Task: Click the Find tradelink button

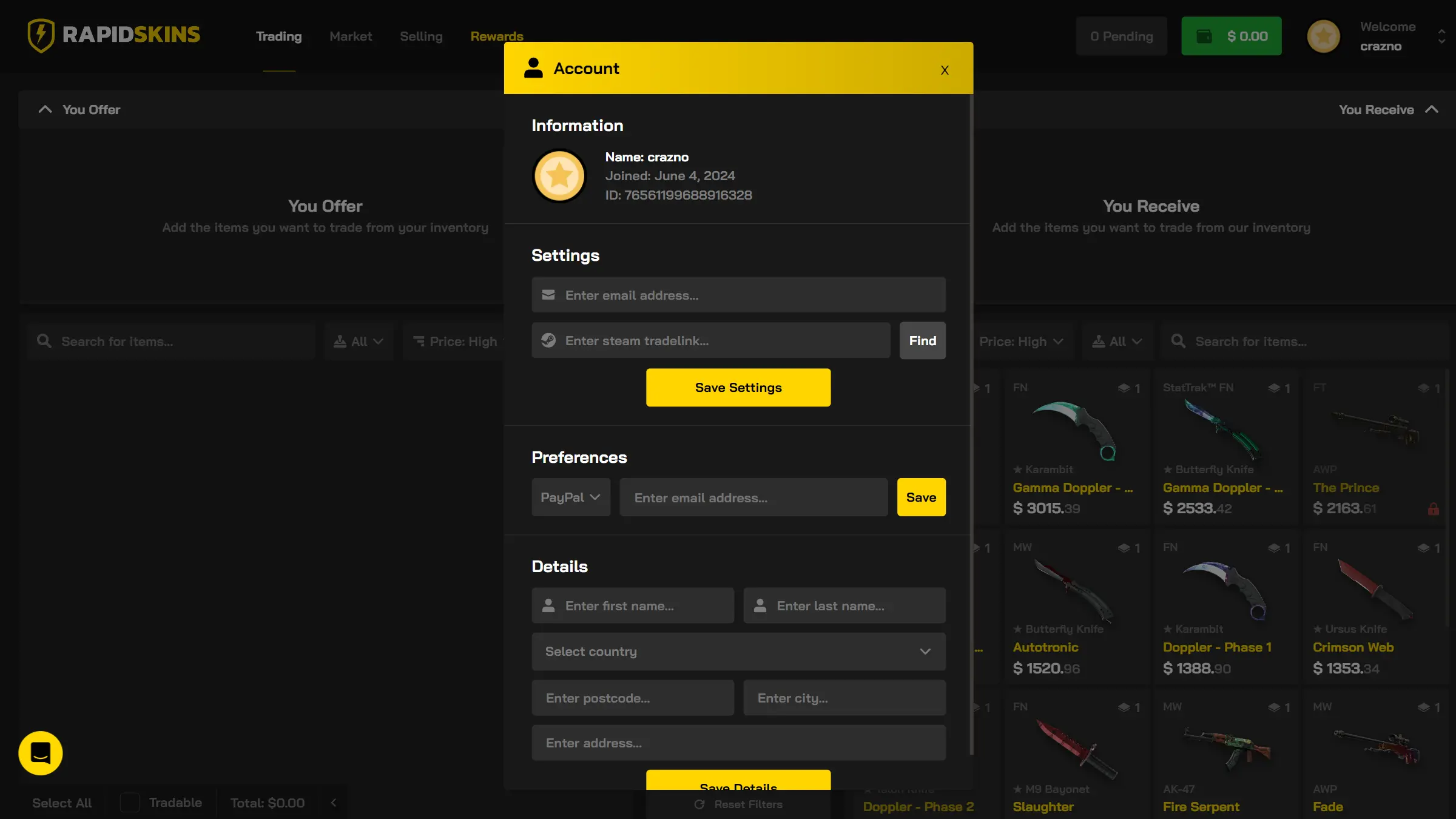Action: [922, 340]
